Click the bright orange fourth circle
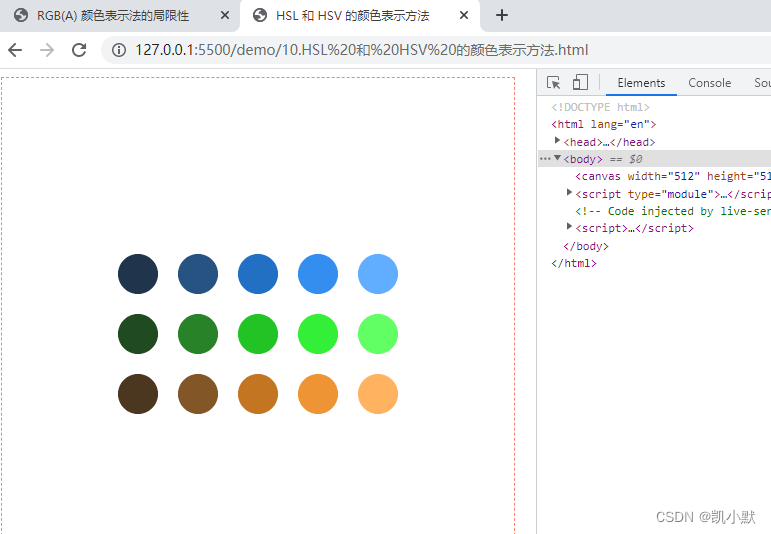Viewport: 771px width, 534px height. click(318, 394)
